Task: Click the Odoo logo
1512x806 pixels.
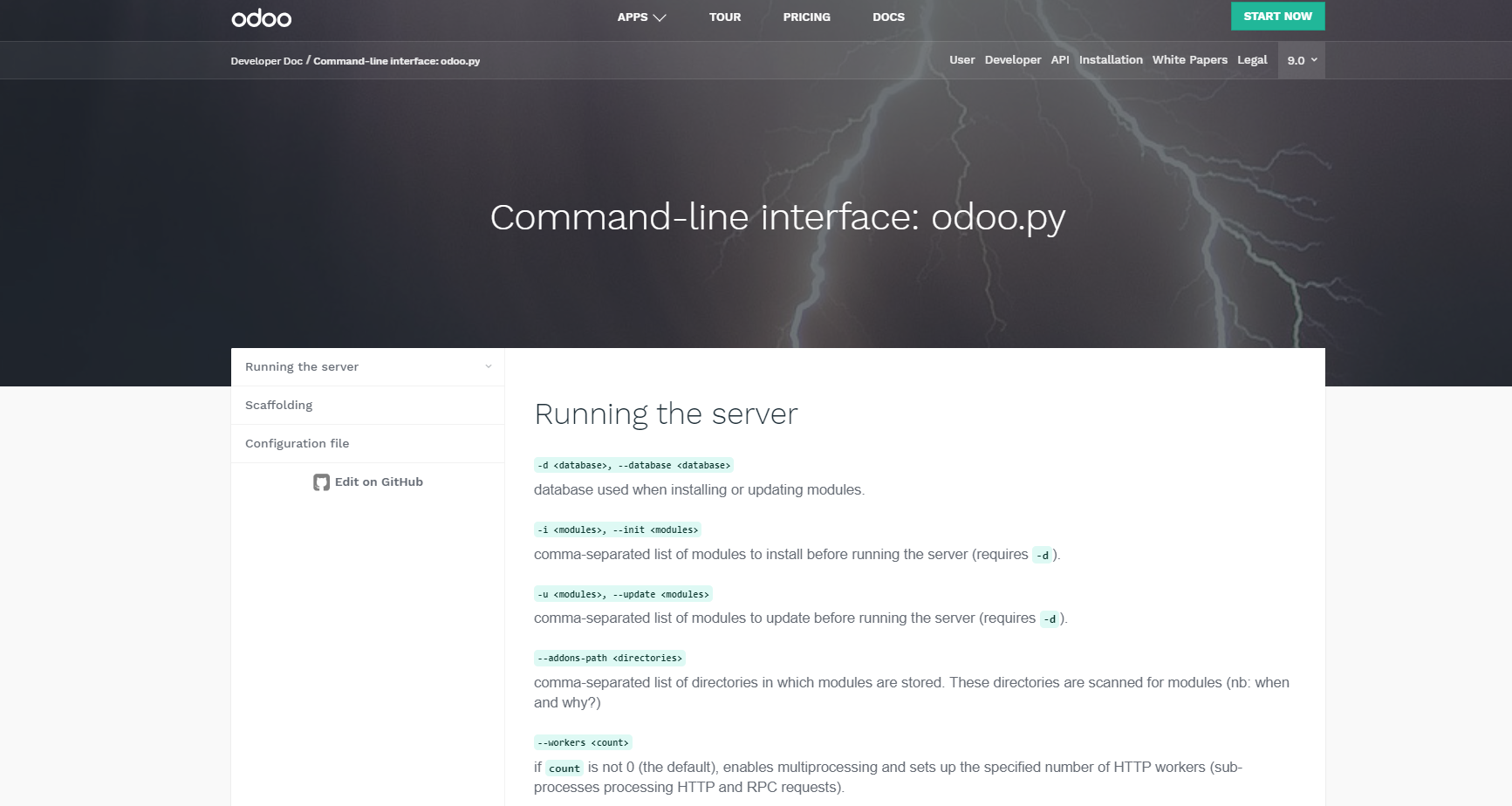Action: tap(261, 18)
